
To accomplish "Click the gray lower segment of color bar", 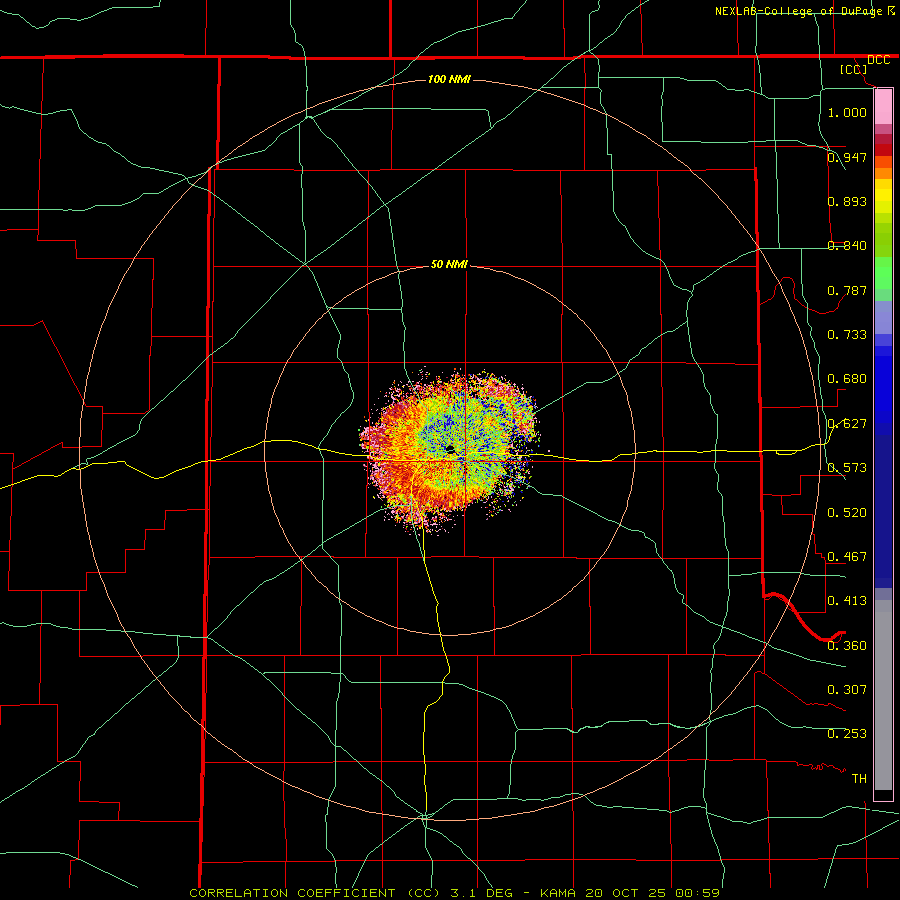I will (x=883, y=695).
